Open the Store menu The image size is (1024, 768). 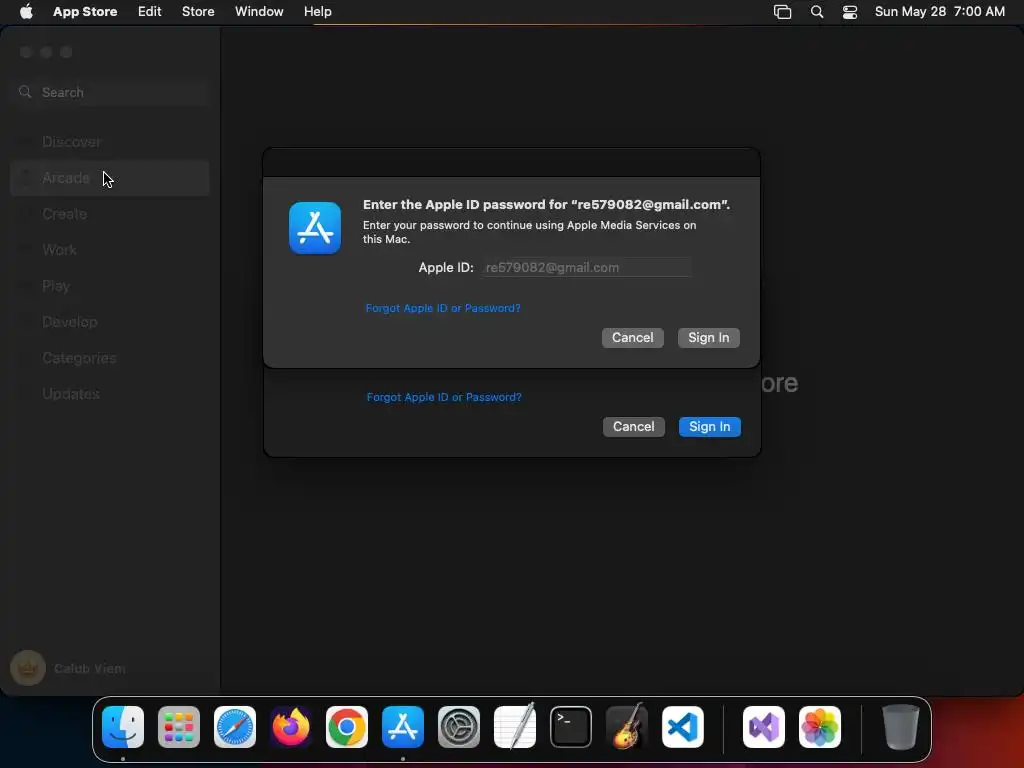click(x=198, y=11)
